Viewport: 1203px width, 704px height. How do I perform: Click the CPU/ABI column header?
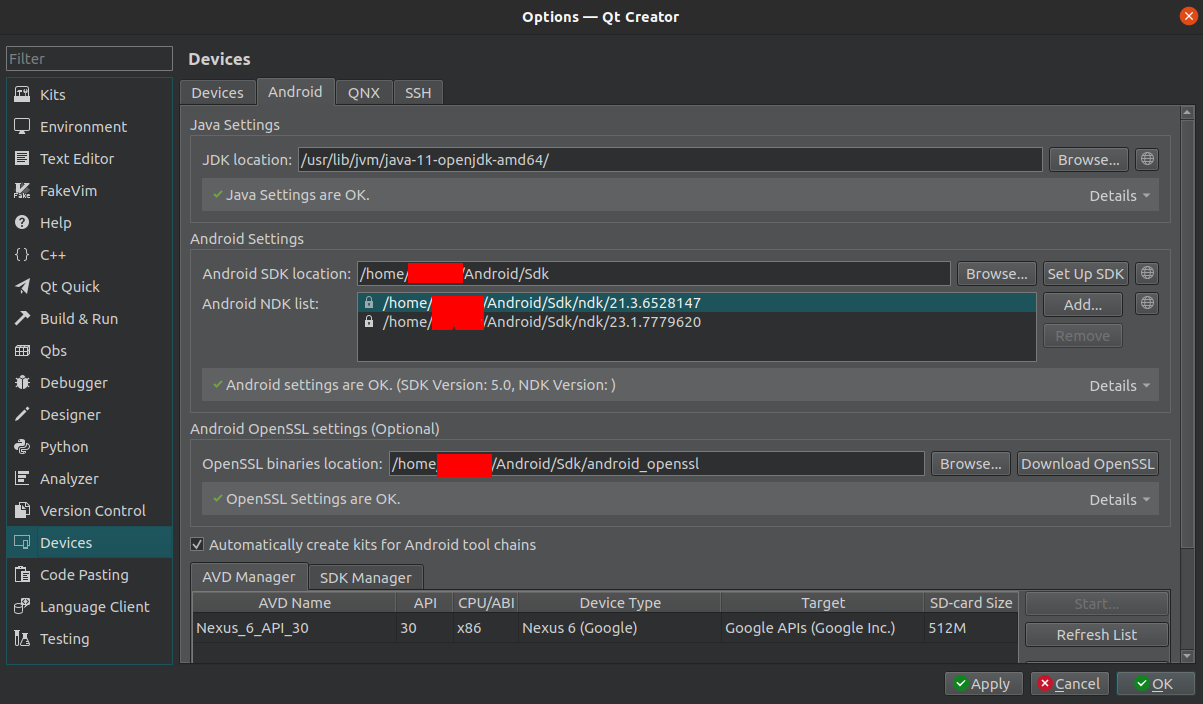(x=485, y=603)
